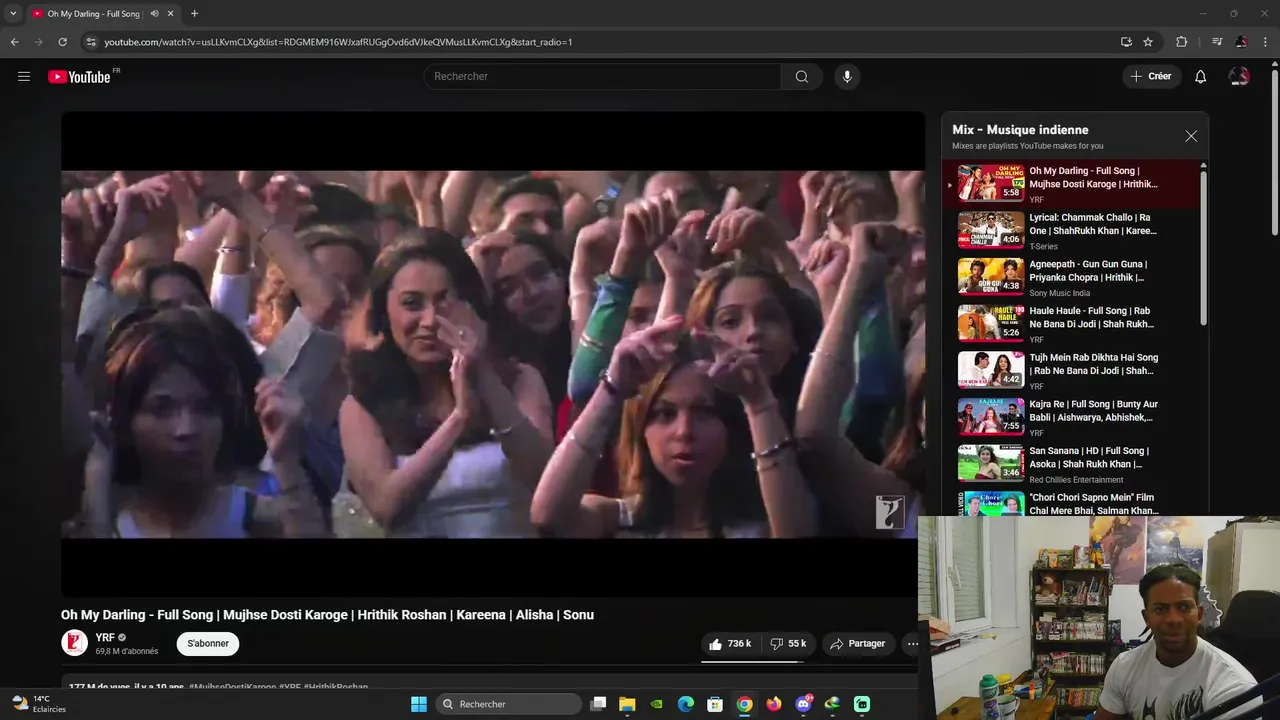Screen dimensions: 1280x720
Task: Open the YouTube guide hamburger menu
Action: 24,76
